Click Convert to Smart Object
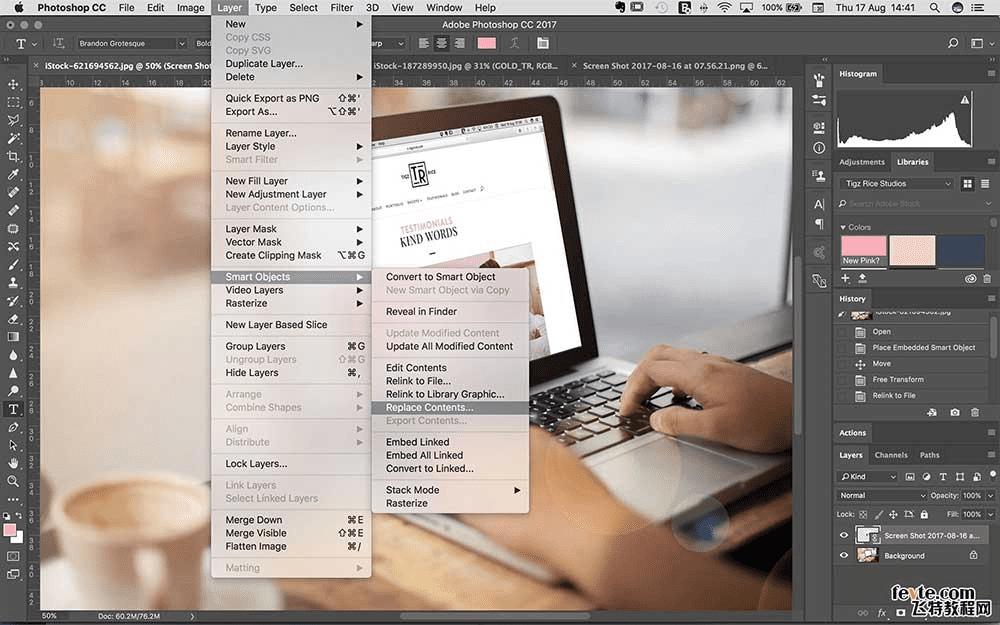The height and width of the screenshot is (625, 1000). [x=440, y=277]
